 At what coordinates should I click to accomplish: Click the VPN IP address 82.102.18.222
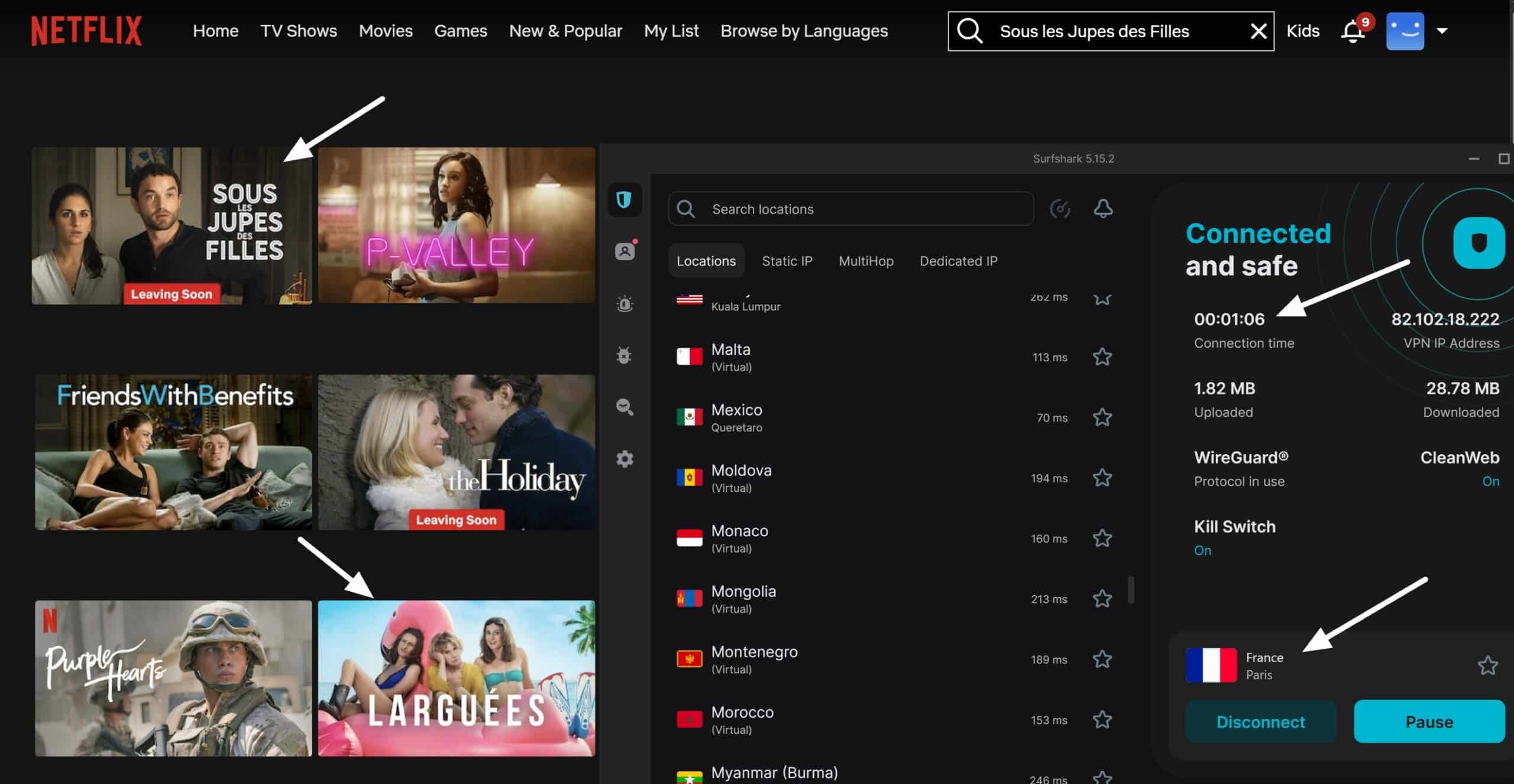tap(1445, 319)
